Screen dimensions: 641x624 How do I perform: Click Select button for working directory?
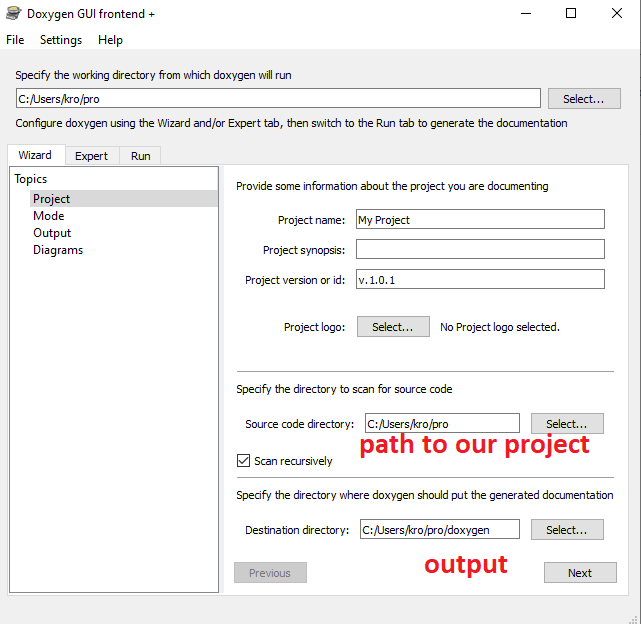click(x=584, y=99)
